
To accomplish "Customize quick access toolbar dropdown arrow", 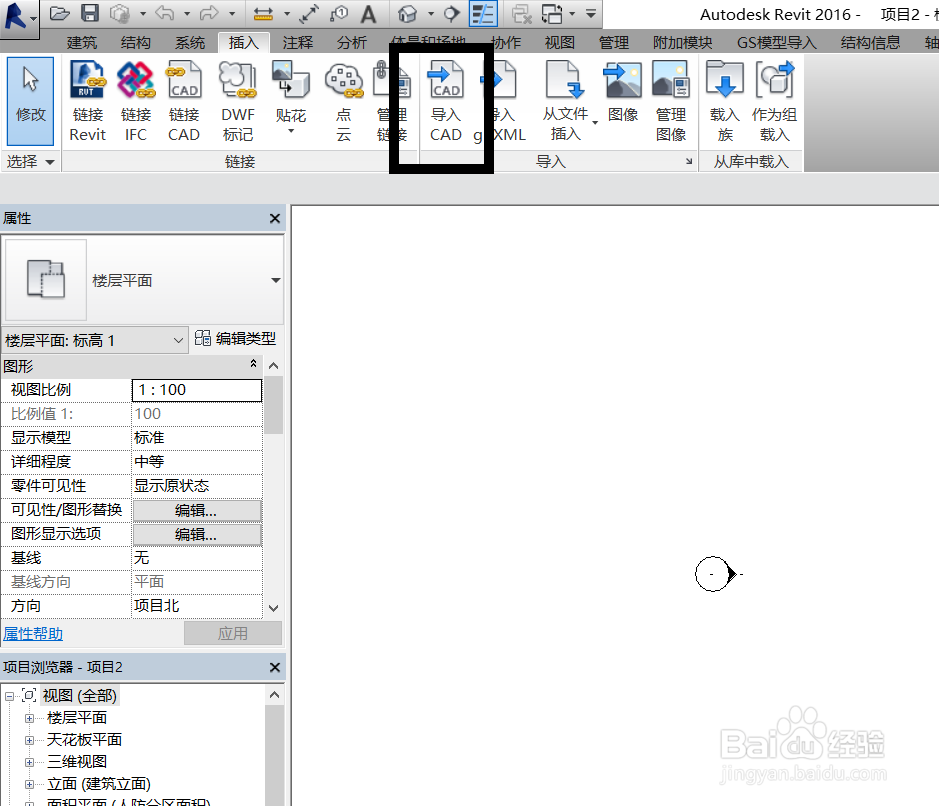I will point(591,14).
